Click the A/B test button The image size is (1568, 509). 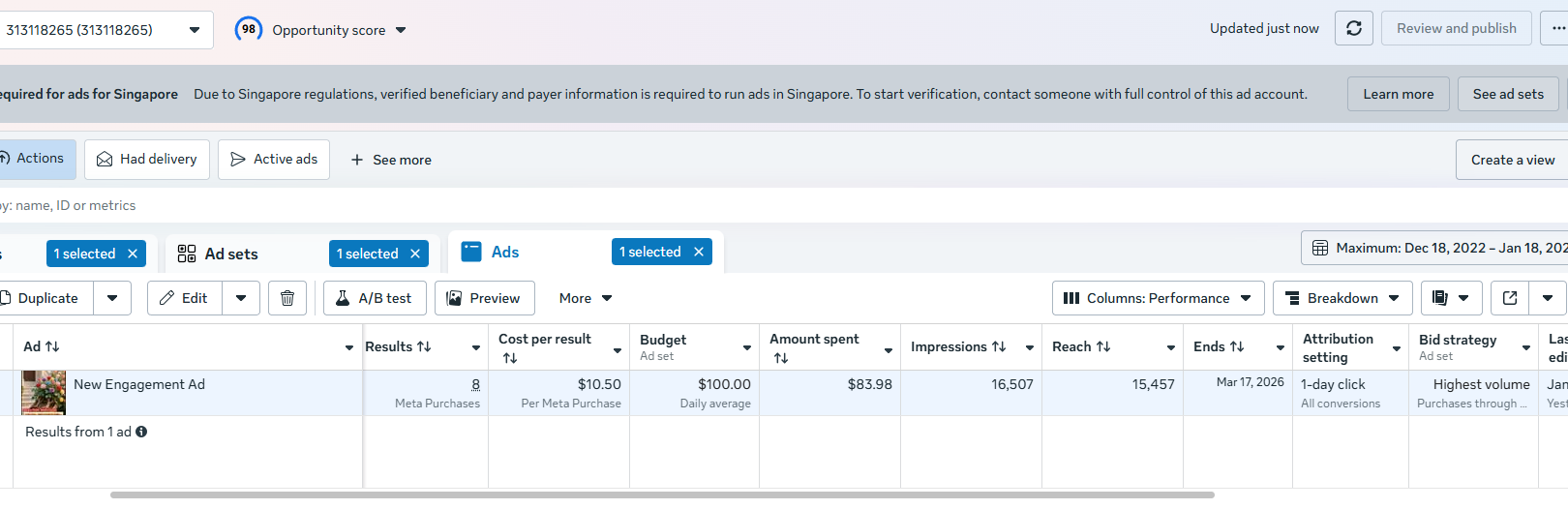click(374, 298)
